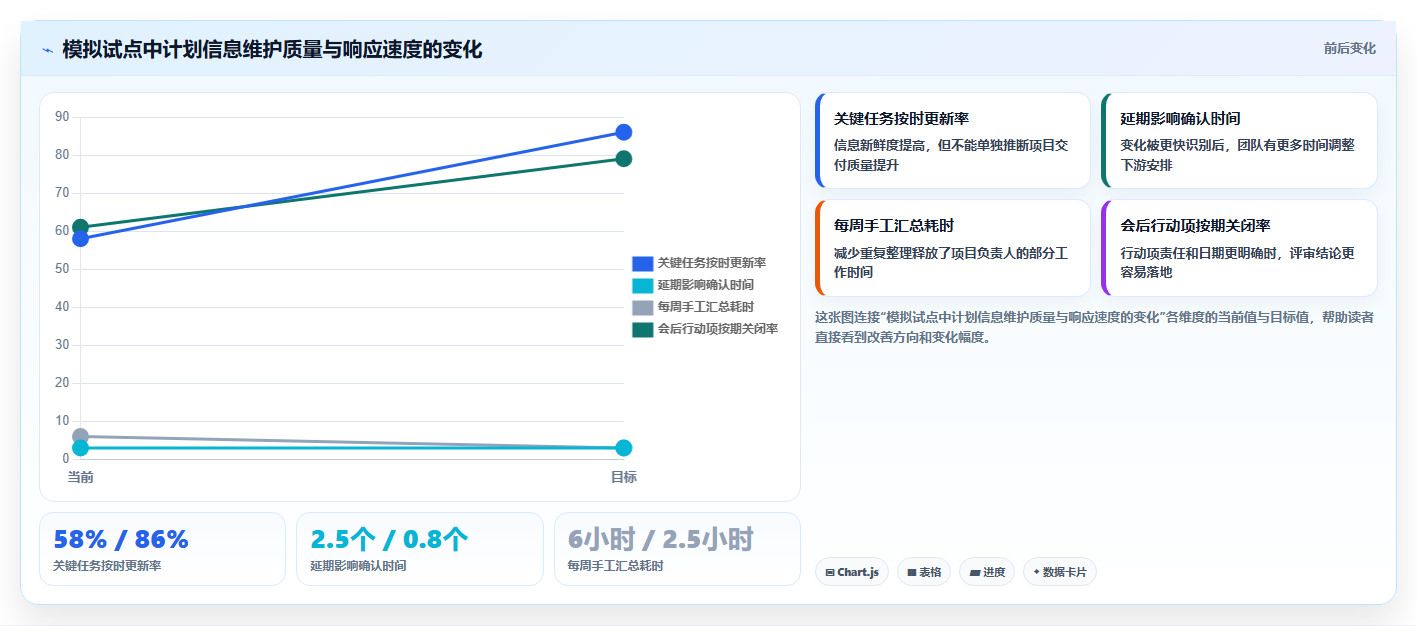Click the icon inside the Chart.js chip
Screen dimensions: 1417x626
pyautogui.click(x=830, y=573)
